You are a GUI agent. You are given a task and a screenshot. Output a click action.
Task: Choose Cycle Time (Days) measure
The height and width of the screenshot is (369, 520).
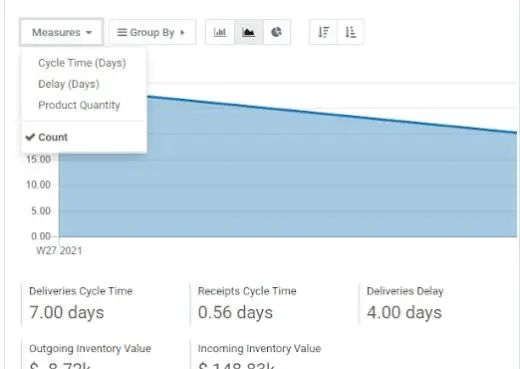point(82,63)
